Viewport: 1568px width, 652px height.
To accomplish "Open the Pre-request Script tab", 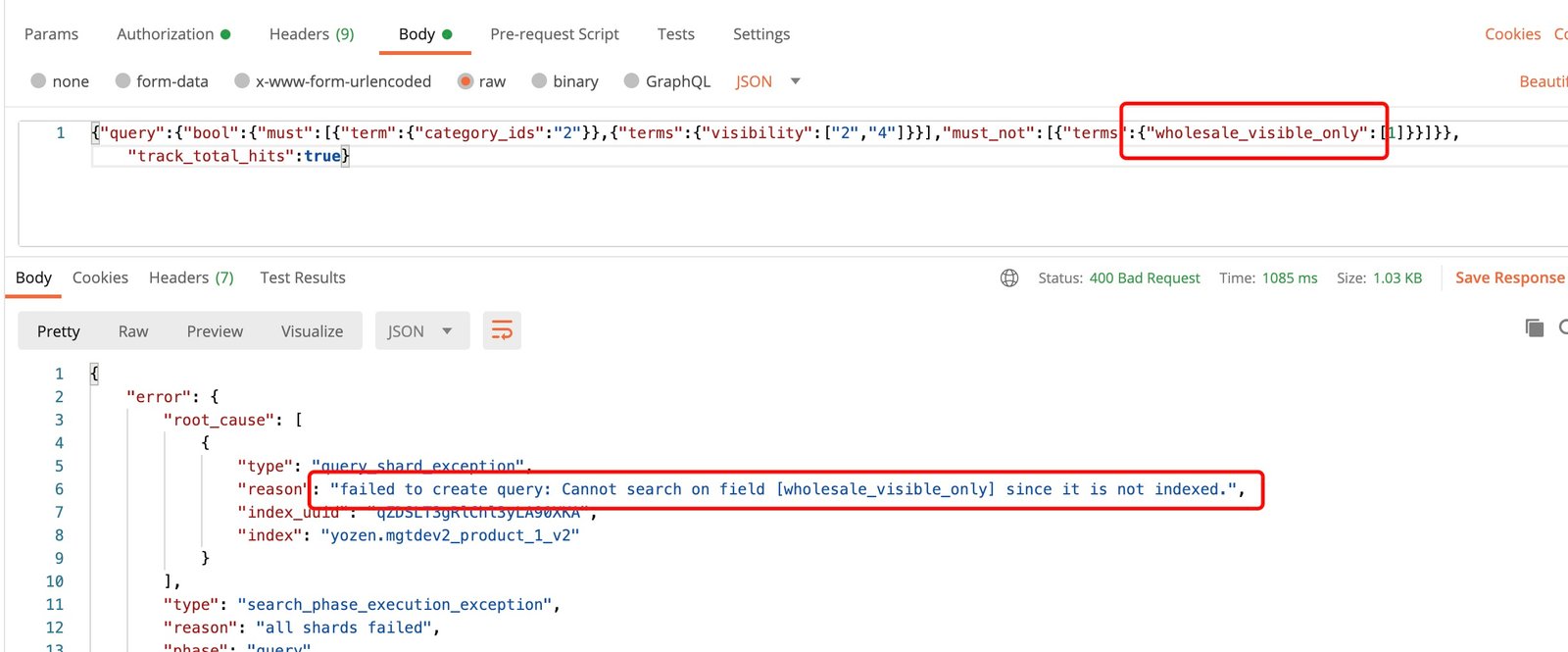I will [554, 34].
